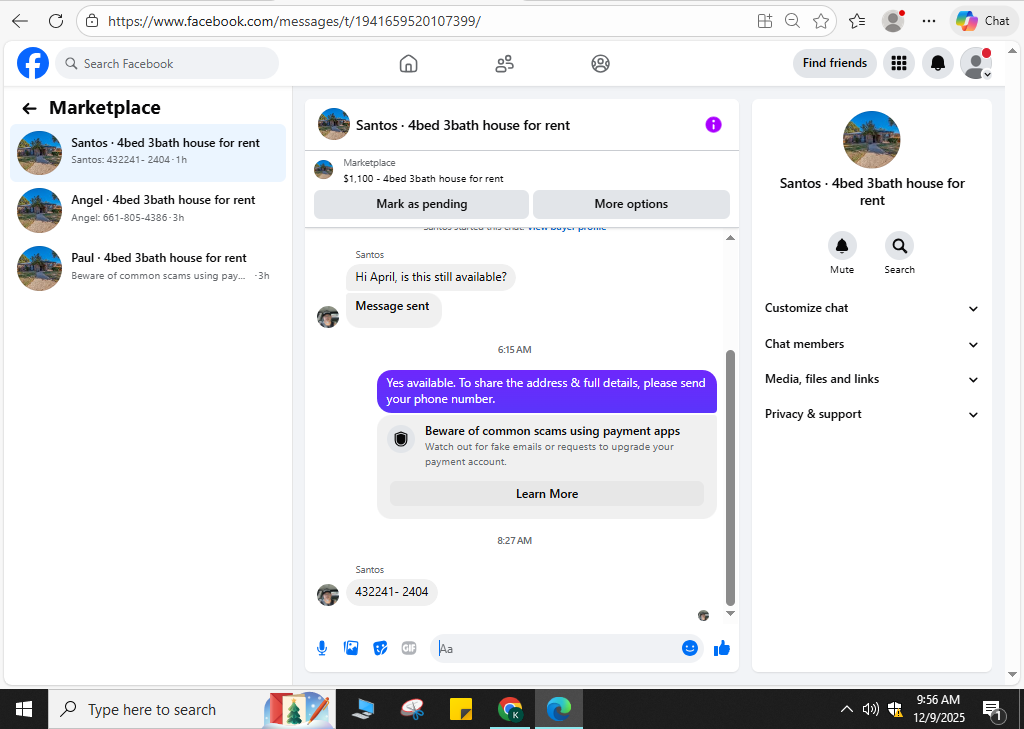The height and width of the screenshot is (729, 1024).
Task: Open the View buyer profile link
Action: click(x=567, y=227)
